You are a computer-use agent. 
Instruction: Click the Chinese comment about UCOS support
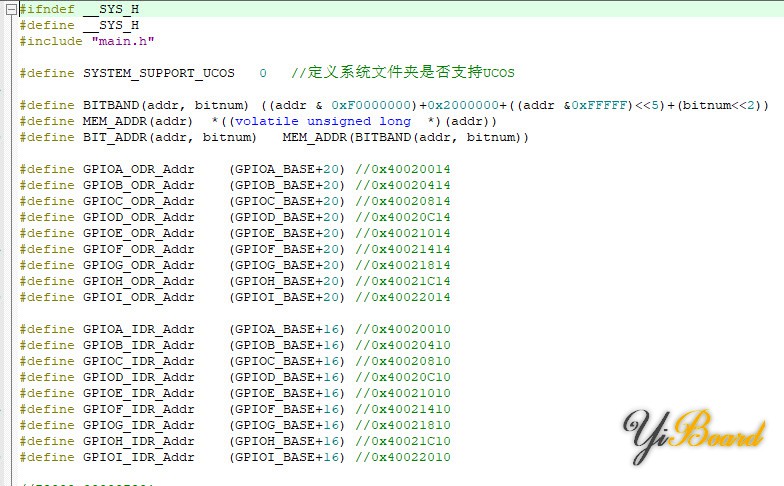(403, 73)
